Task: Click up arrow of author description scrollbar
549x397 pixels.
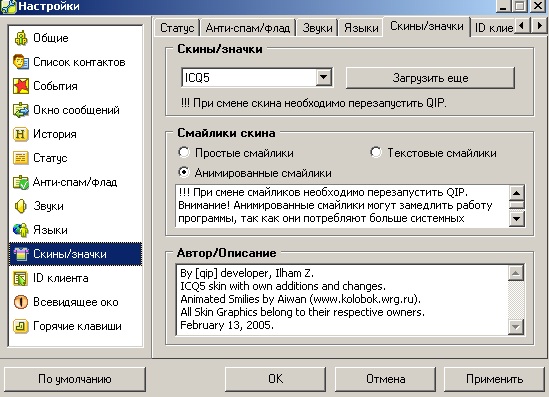Action: pyautogui.click(x=516, y=273)
